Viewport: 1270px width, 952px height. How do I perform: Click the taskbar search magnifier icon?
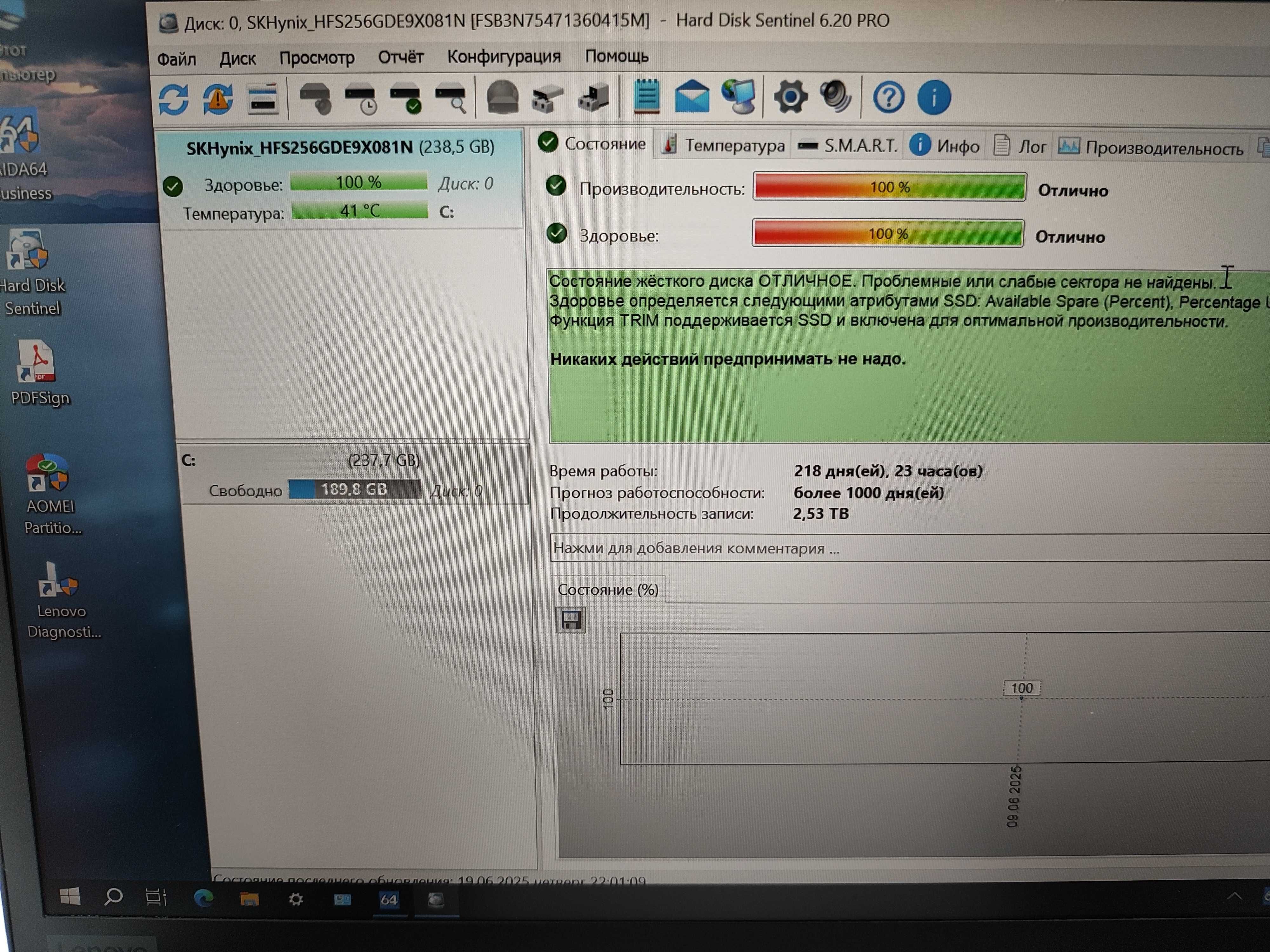[x=113, y=896]
